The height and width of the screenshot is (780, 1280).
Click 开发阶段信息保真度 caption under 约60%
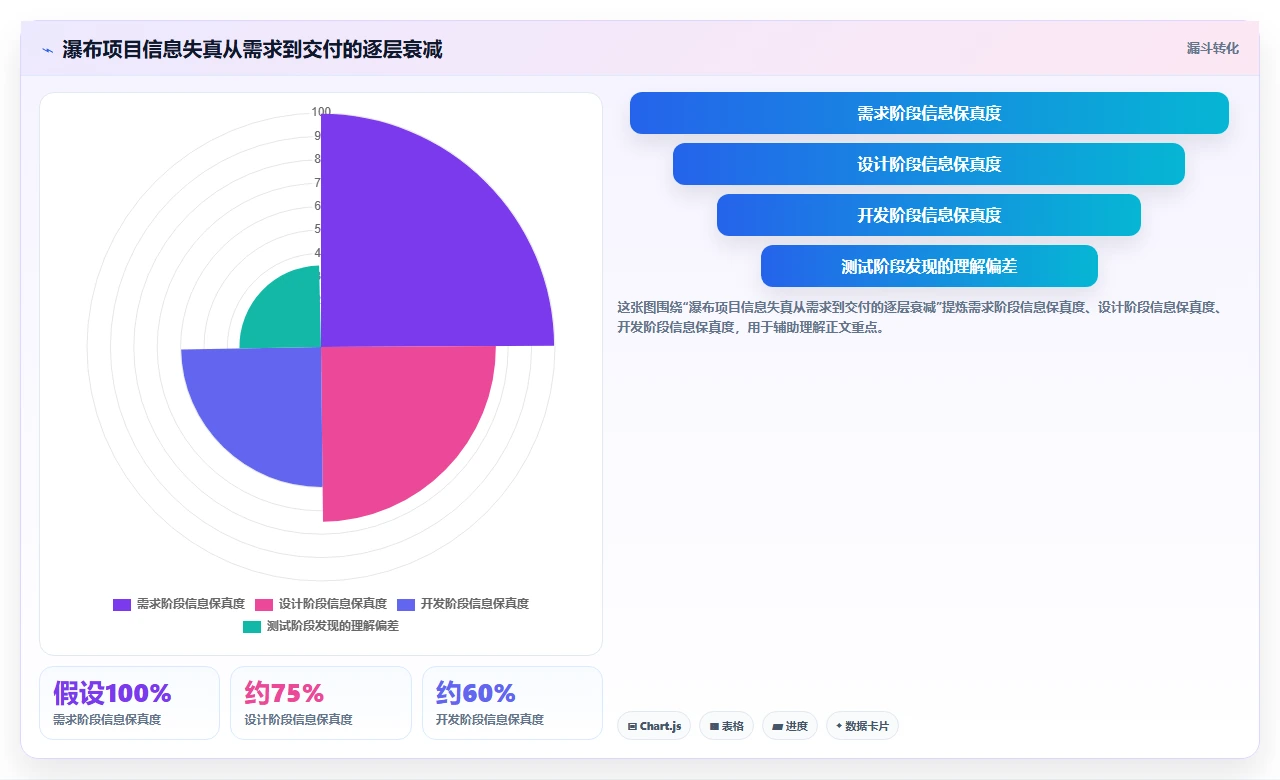click(490, 719)
